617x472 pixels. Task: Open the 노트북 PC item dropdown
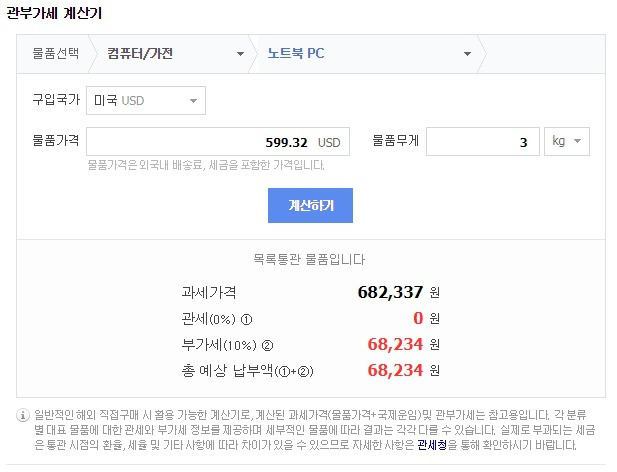coord(366,54)
